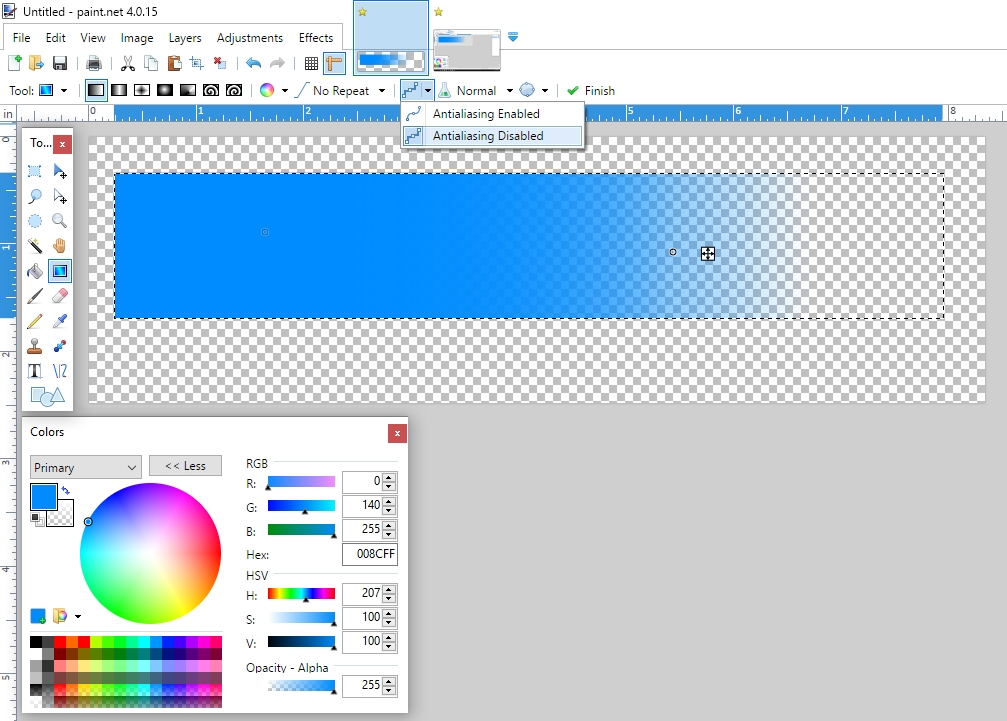Screen dimensions: 1007x721
Task: Open the Normal blend mode dropdown
Action: [509, 90]
